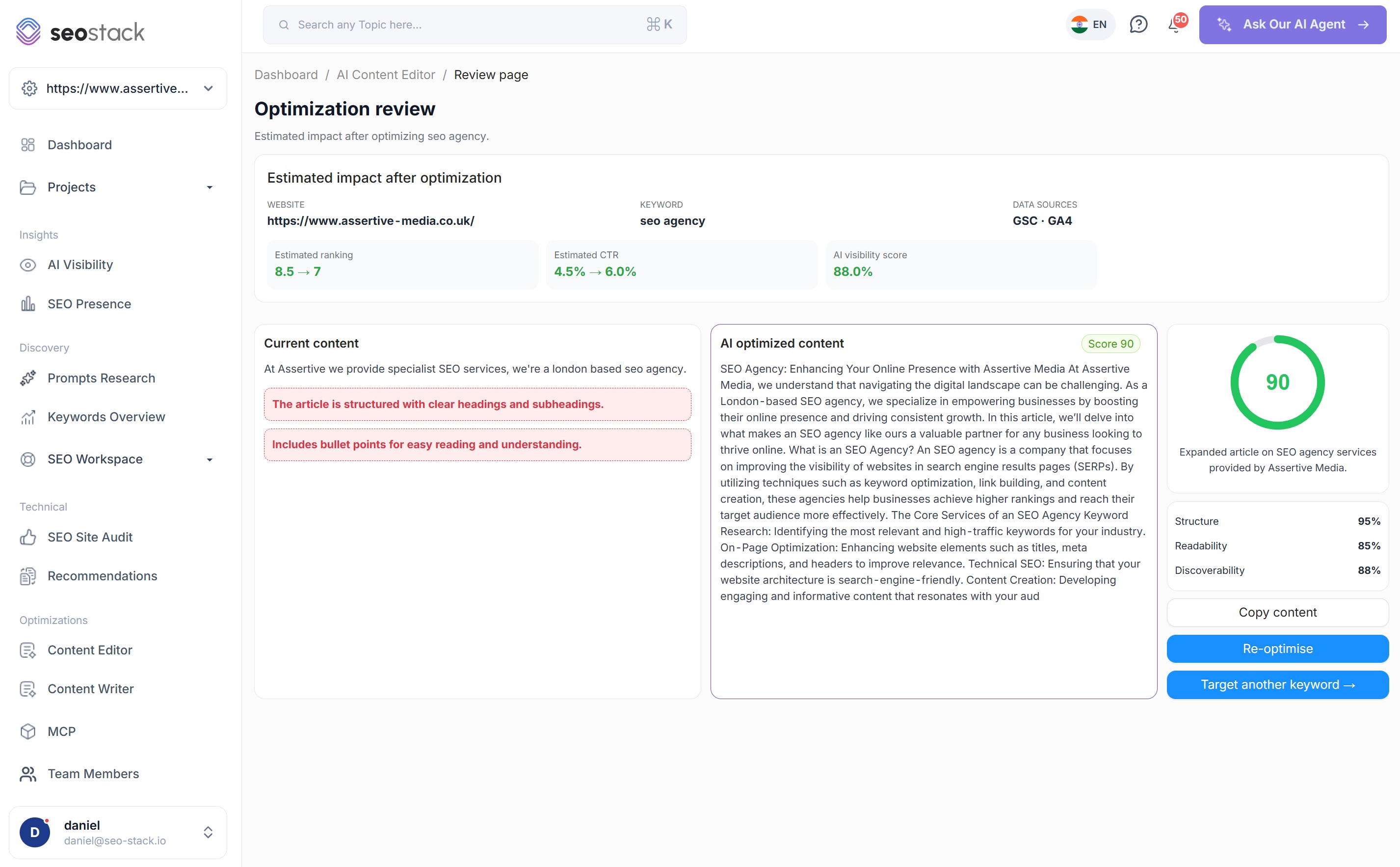Click the daniel@seo-stack.io email text
The width and height of the screenshot is (1400, 867).
(x=115, y=840)
